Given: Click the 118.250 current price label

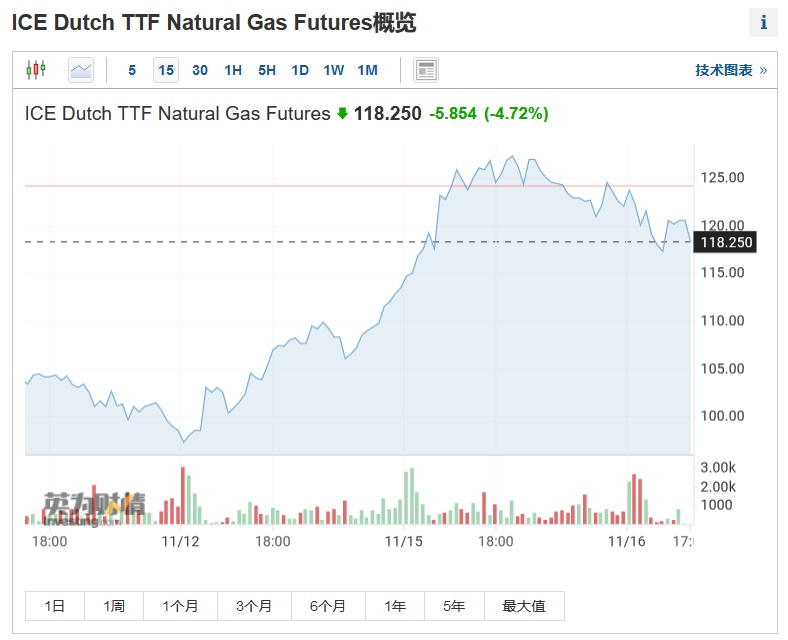Looking at the screenshot, I should pyautogui.click(x=727, y=242).
